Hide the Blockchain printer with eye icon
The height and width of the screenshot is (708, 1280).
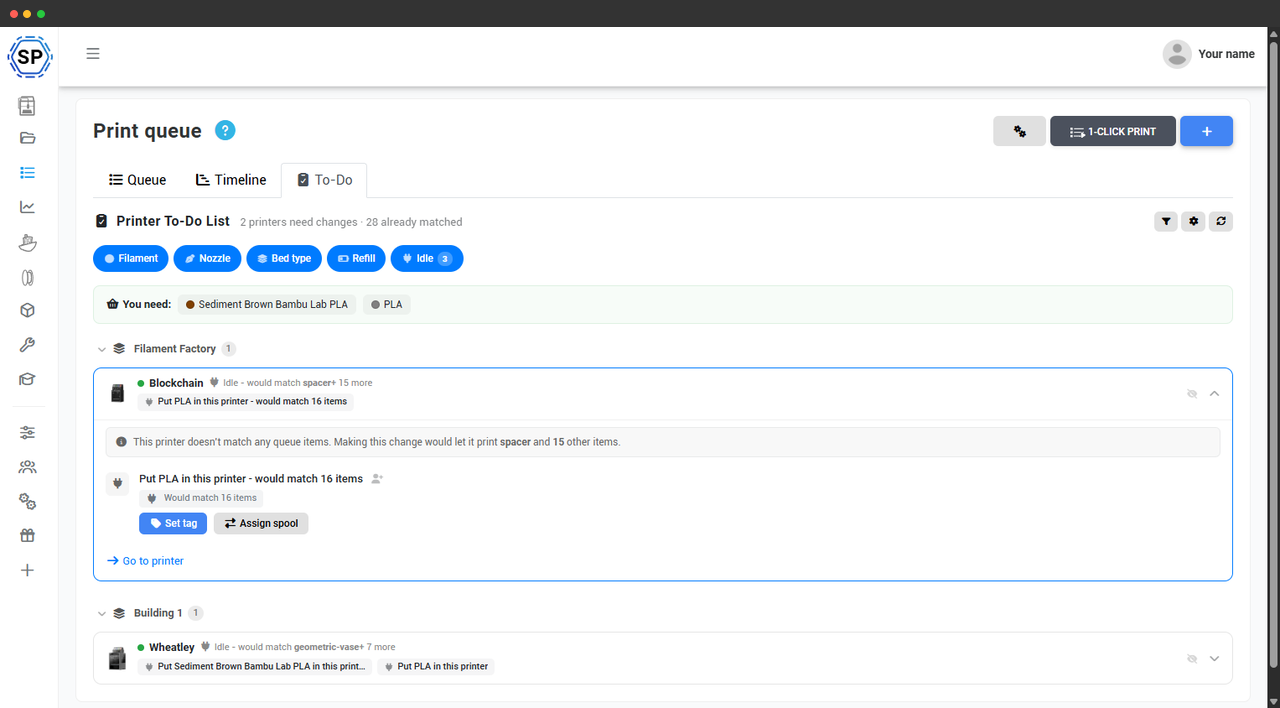pos(1192,394)
